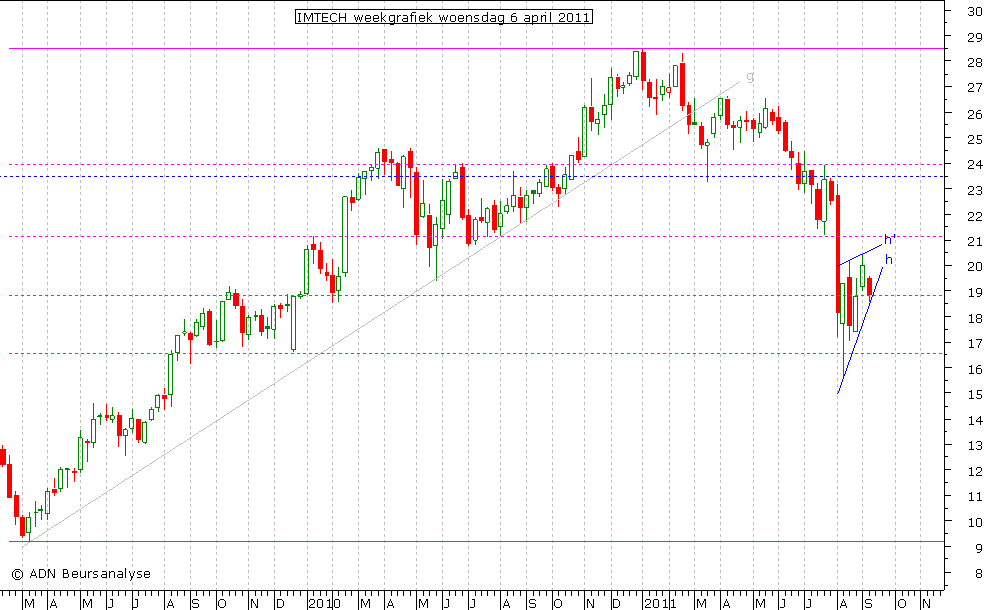Click the '2010' year label on the time axis

point(324,604)
